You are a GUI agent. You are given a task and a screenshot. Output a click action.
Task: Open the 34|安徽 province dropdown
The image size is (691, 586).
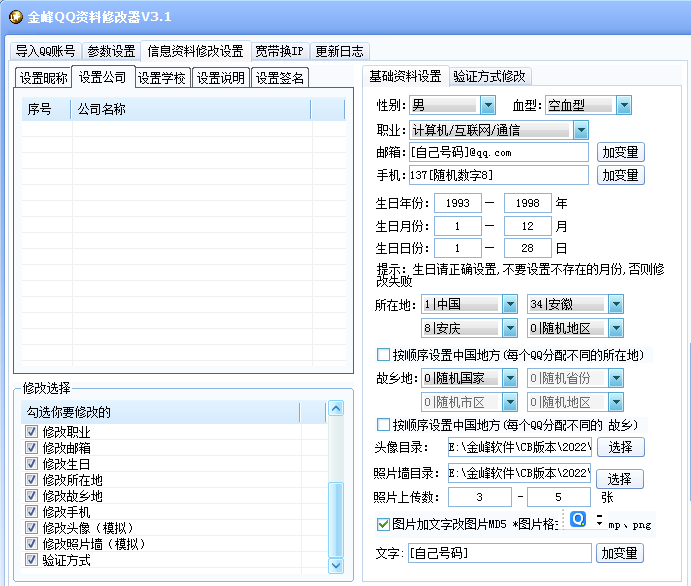tap(616, 304)
